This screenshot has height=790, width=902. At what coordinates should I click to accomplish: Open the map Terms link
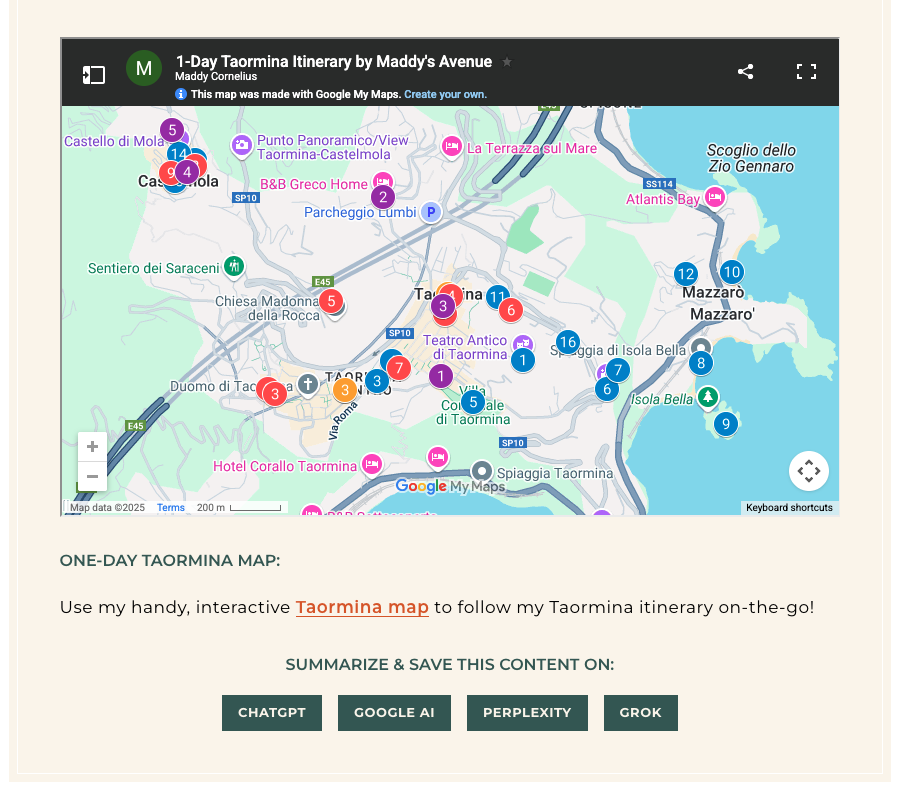click(171, 508)
